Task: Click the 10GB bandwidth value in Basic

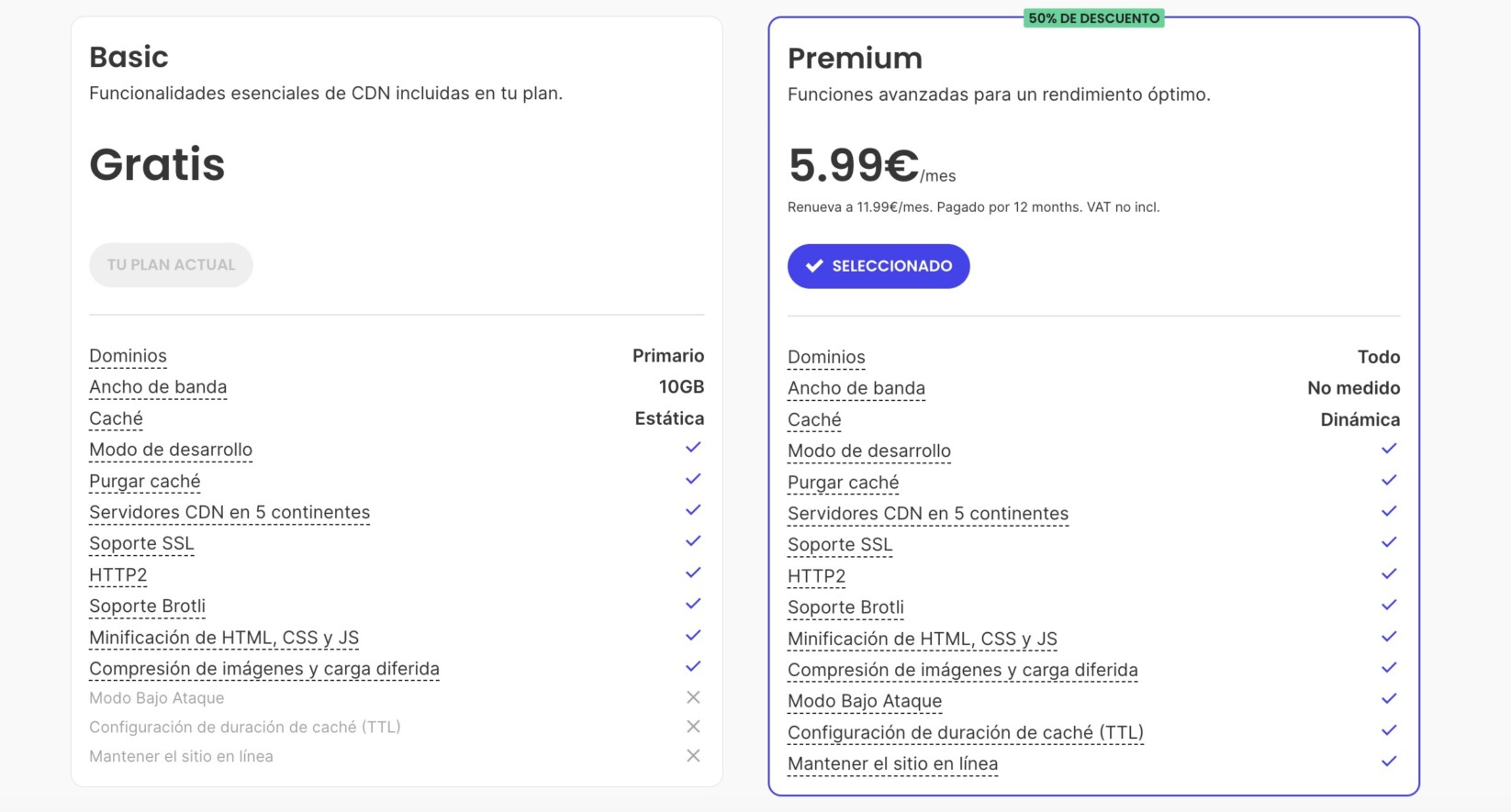Action: coord(681,387)
